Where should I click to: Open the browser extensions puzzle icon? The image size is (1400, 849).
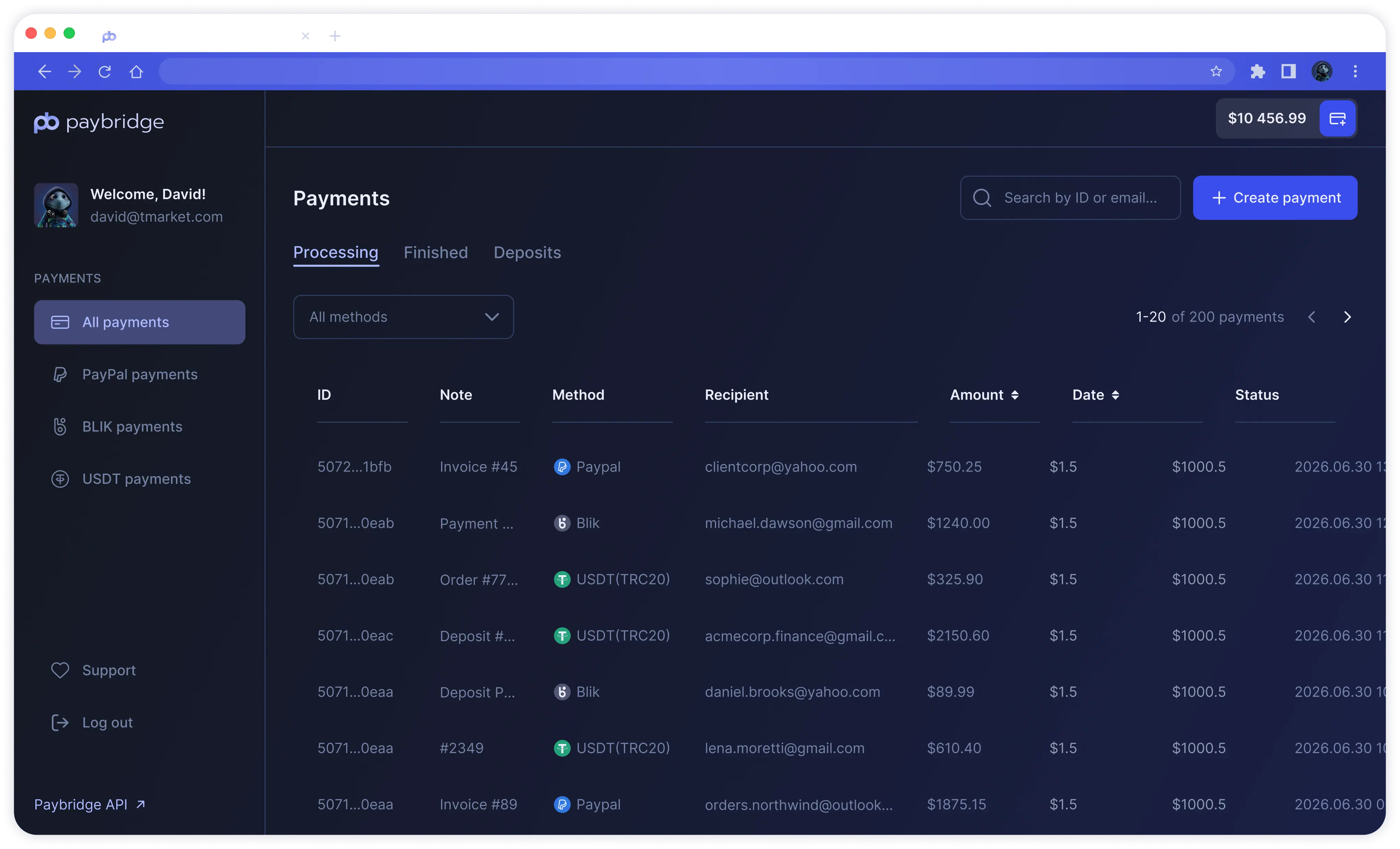click(1257, 71)
